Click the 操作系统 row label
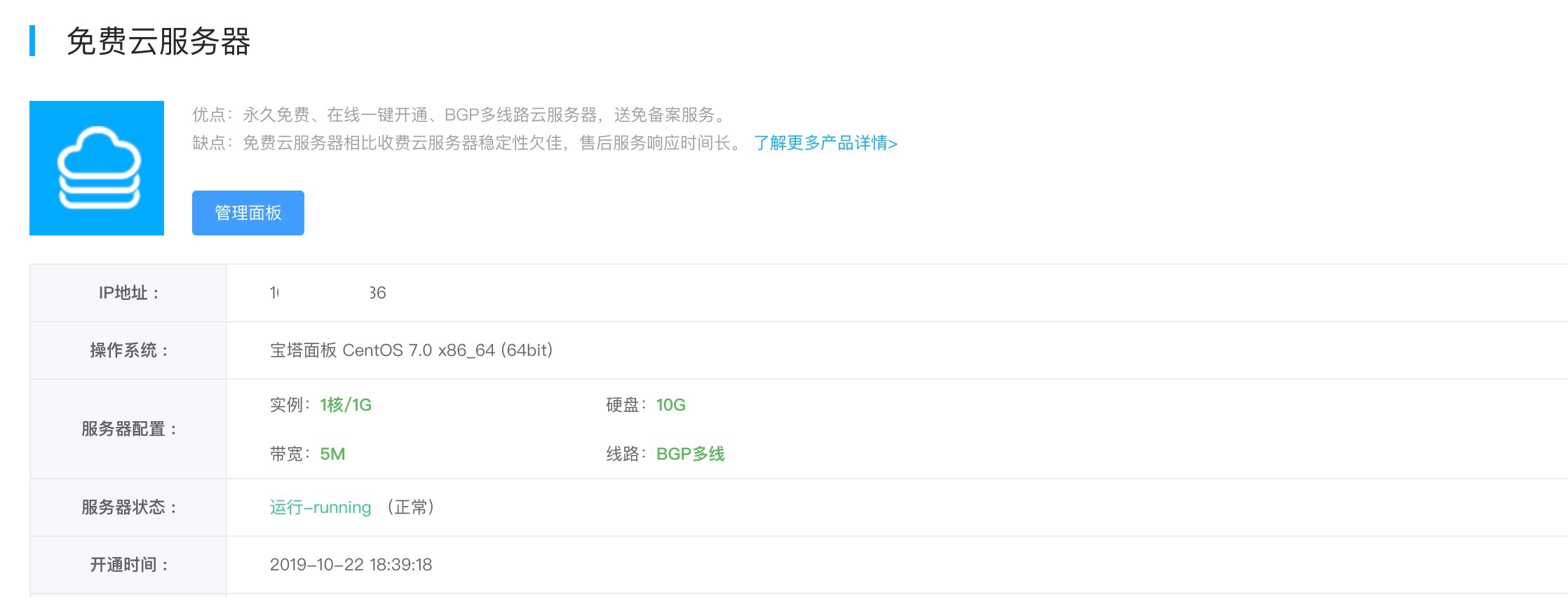1568x597 pixels. click(128, 350)
